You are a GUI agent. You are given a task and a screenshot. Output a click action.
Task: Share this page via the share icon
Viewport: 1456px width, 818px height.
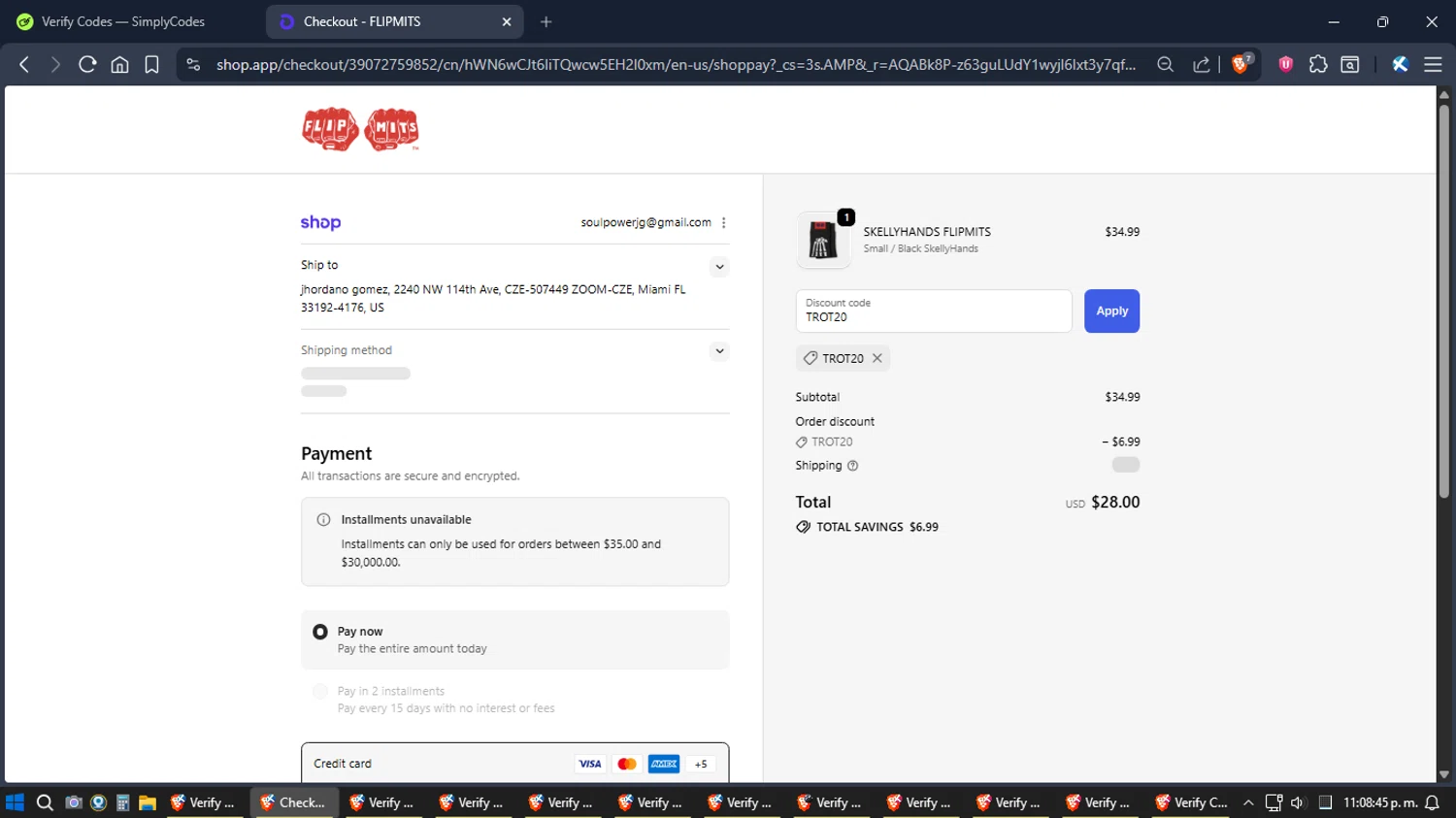point(1202,64)
